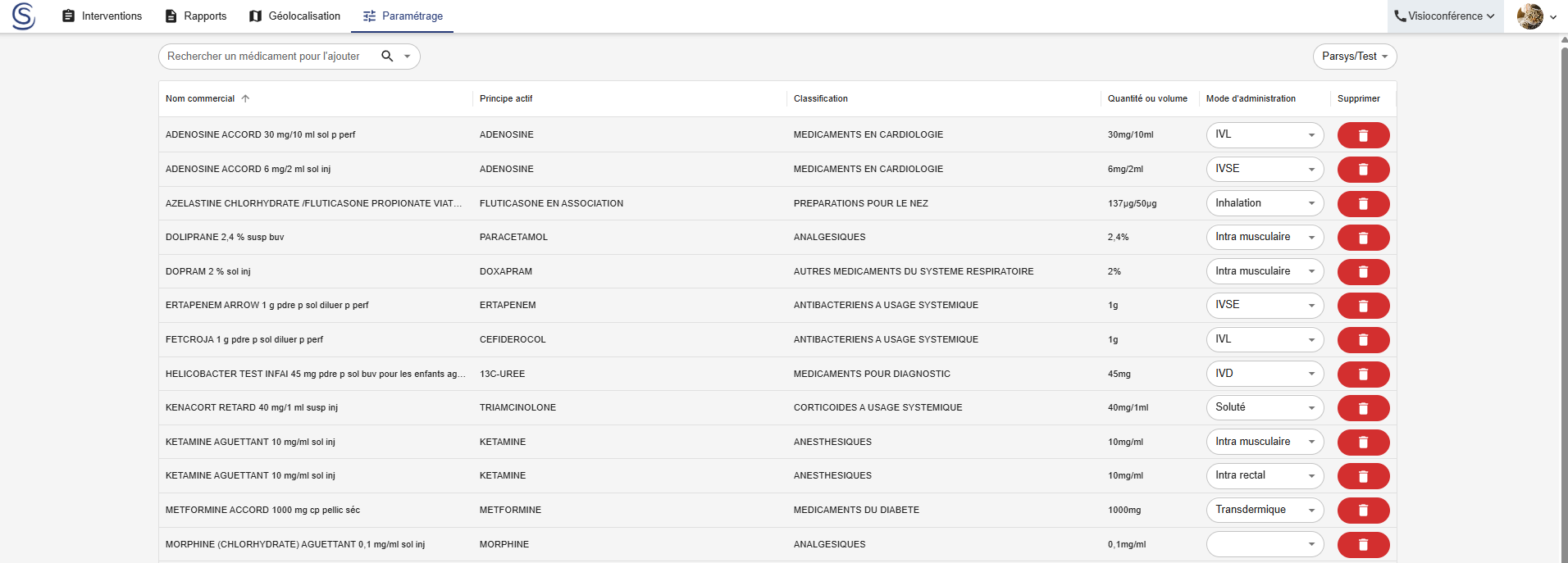Click the 137µg/50µg quantity value
Viewport: 1568px width, 563px height.
1133,203
